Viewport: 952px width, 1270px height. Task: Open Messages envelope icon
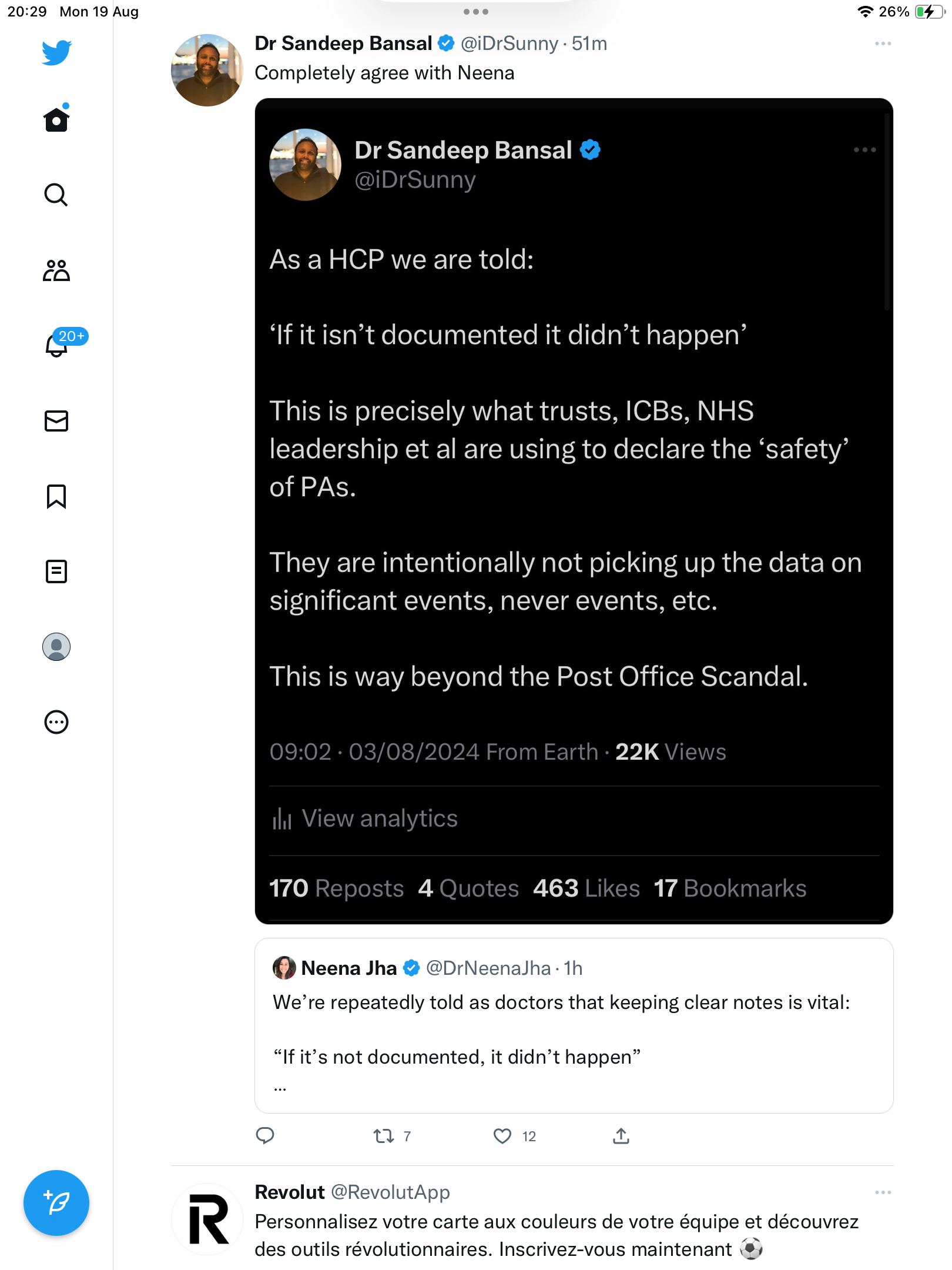point(56,421)
